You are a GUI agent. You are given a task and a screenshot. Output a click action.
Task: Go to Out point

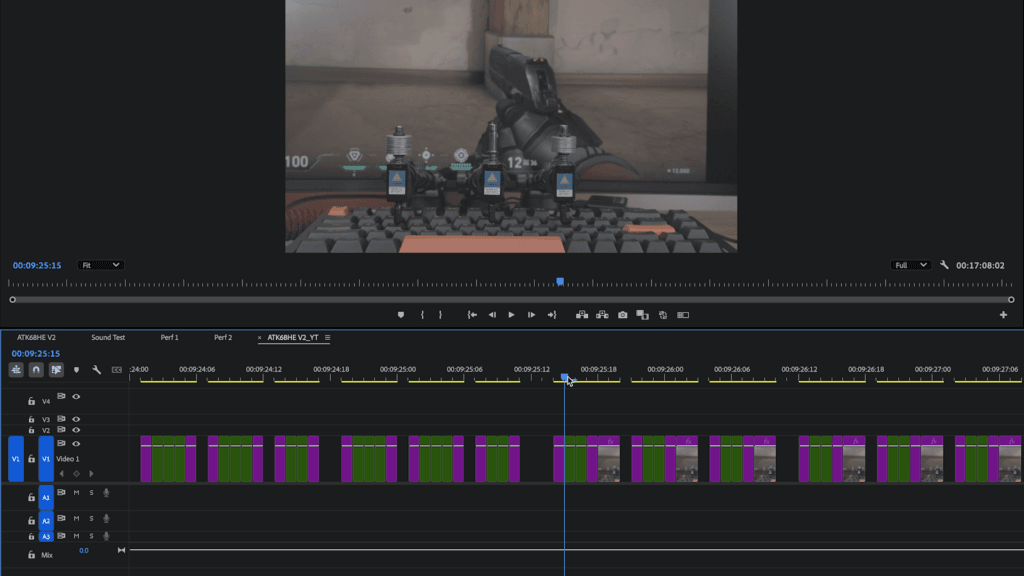(x=552, y=315)
